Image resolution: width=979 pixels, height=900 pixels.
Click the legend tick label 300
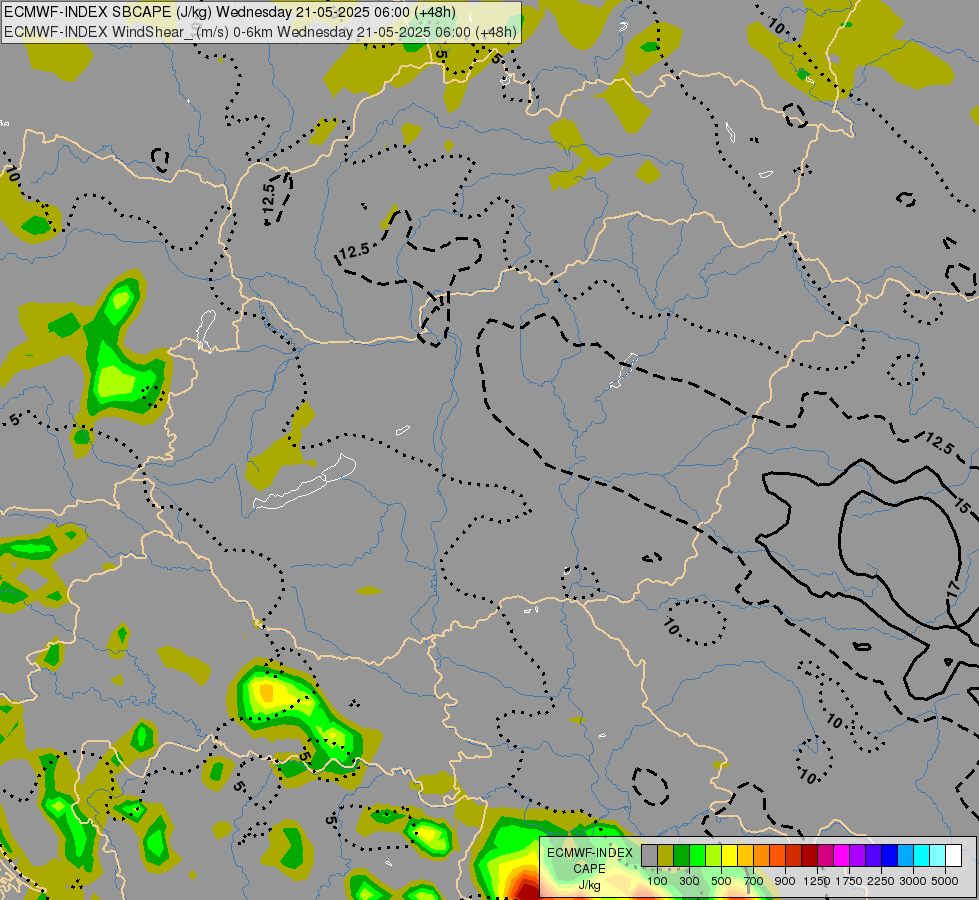click(x=689, y=881)
